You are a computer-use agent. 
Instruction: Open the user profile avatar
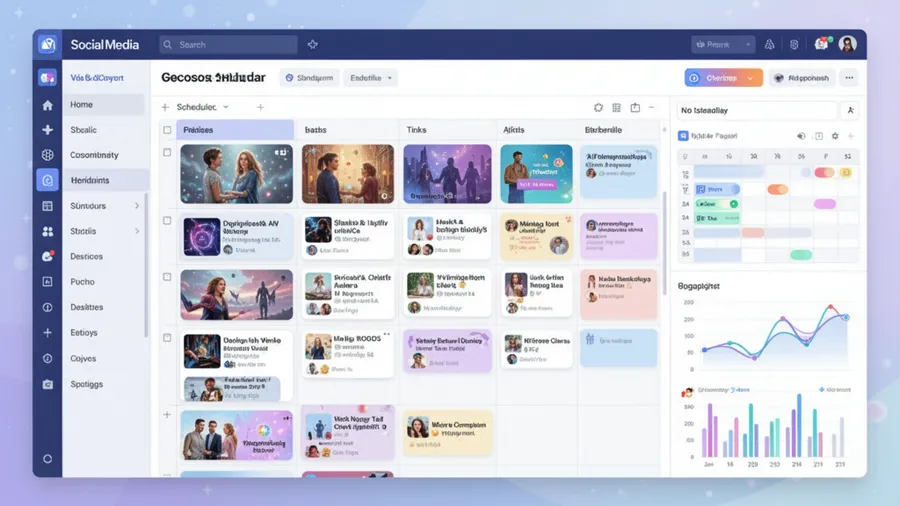point(847,44)
